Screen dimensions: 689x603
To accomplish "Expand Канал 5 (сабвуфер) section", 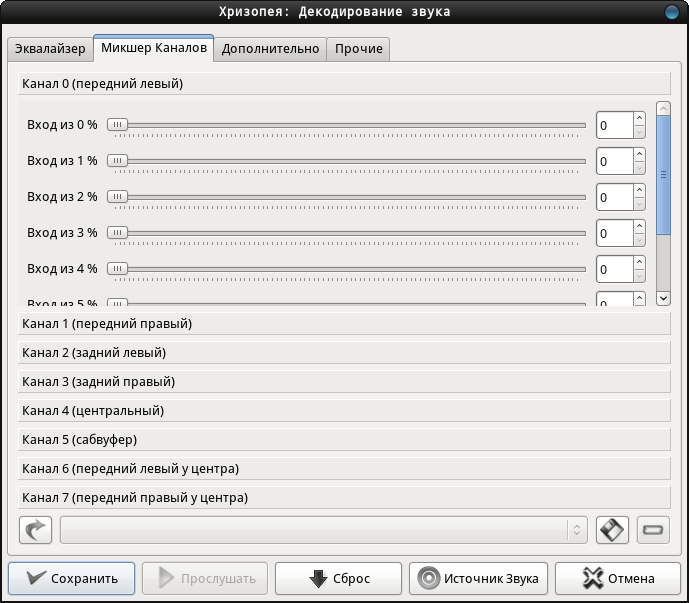I will click(344, 440).
